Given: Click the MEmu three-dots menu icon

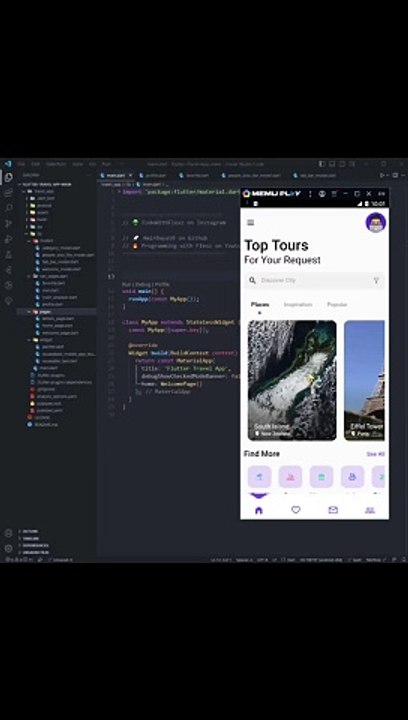Looking at the screenshot, I should [x=310, y=194].
